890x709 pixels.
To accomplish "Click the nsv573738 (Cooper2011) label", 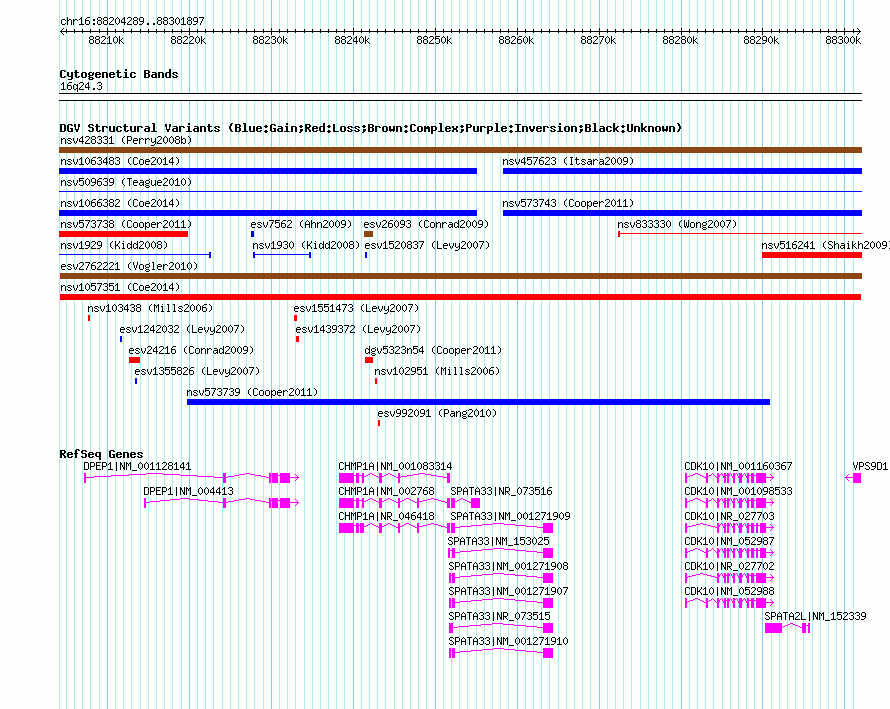I will (x=126, y=224).
